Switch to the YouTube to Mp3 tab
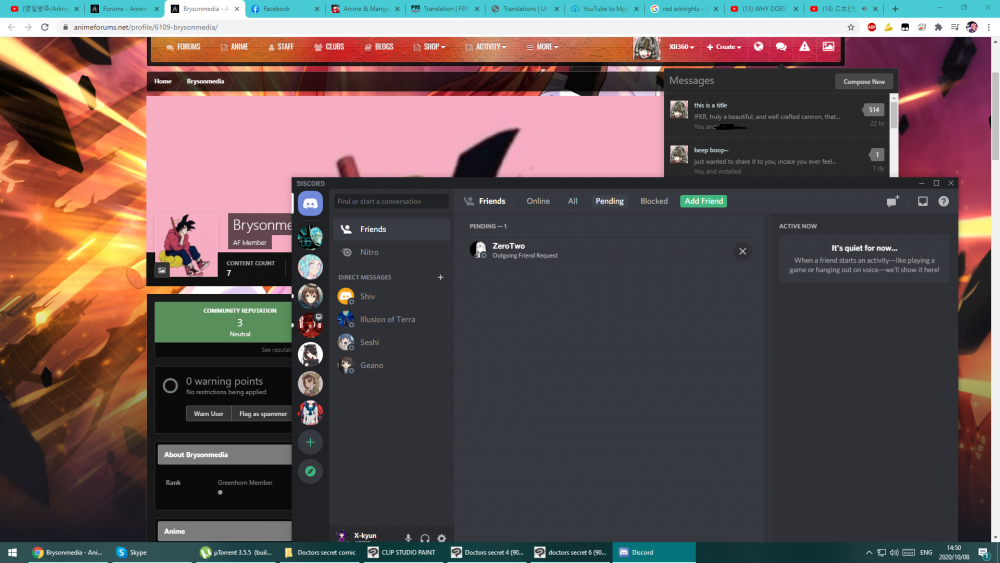The image size is (1000, 563). [603, 9]
